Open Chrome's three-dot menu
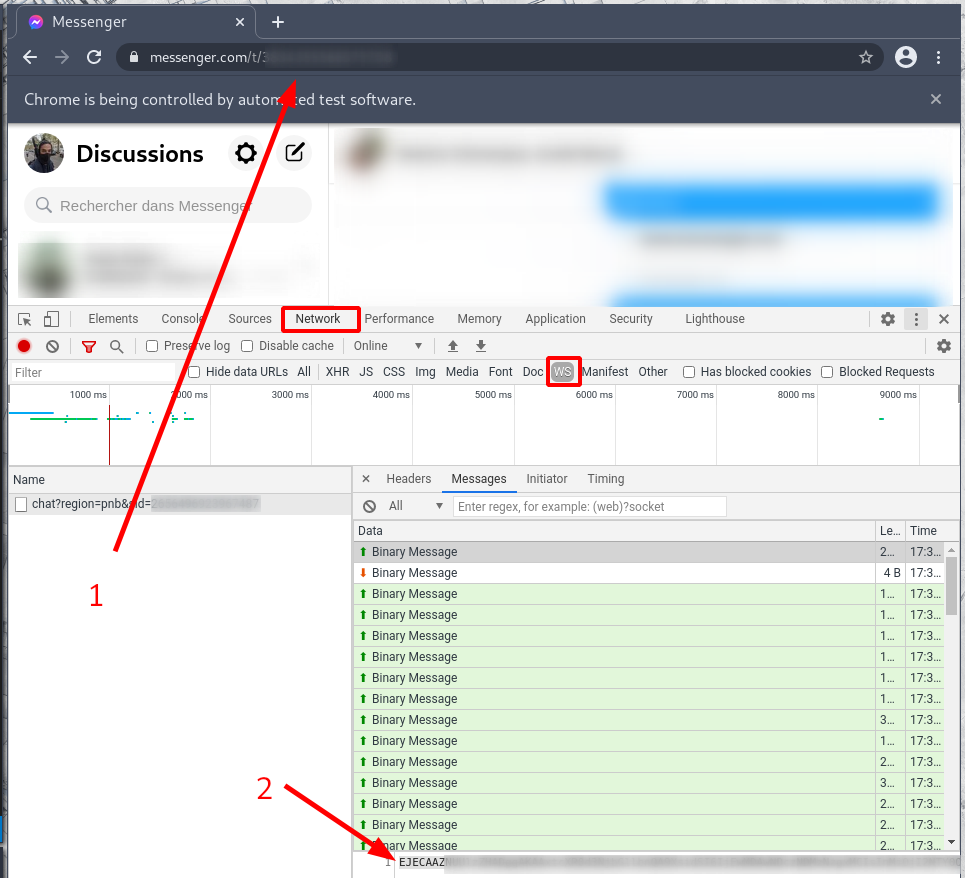Screen dimensions: 965x878 pos(938,57)
